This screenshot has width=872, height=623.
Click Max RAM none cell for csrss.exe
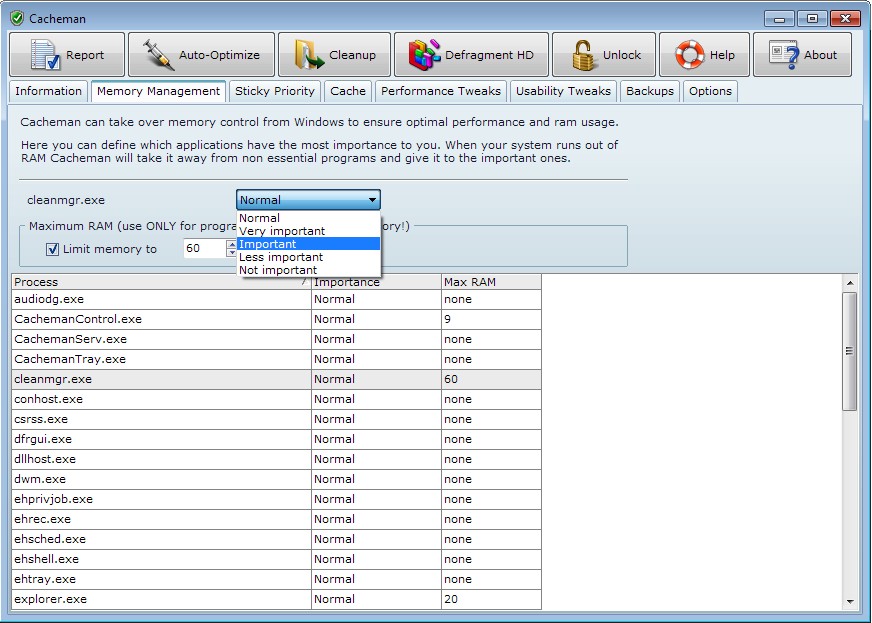491,419
